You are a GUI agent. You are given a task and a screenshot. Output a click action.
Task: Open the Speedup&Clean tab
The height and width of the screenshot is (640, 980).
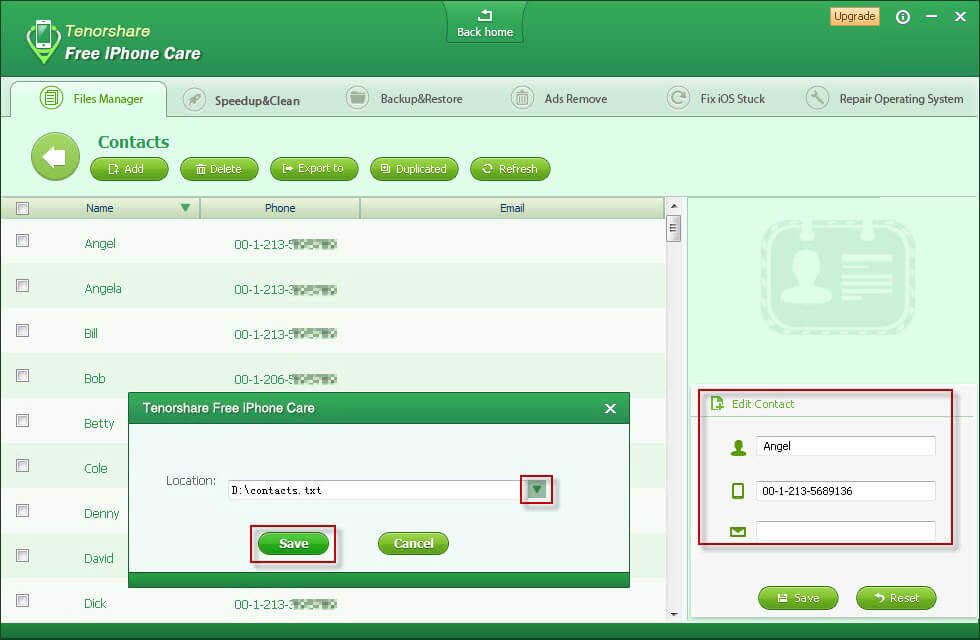(242, 100)
